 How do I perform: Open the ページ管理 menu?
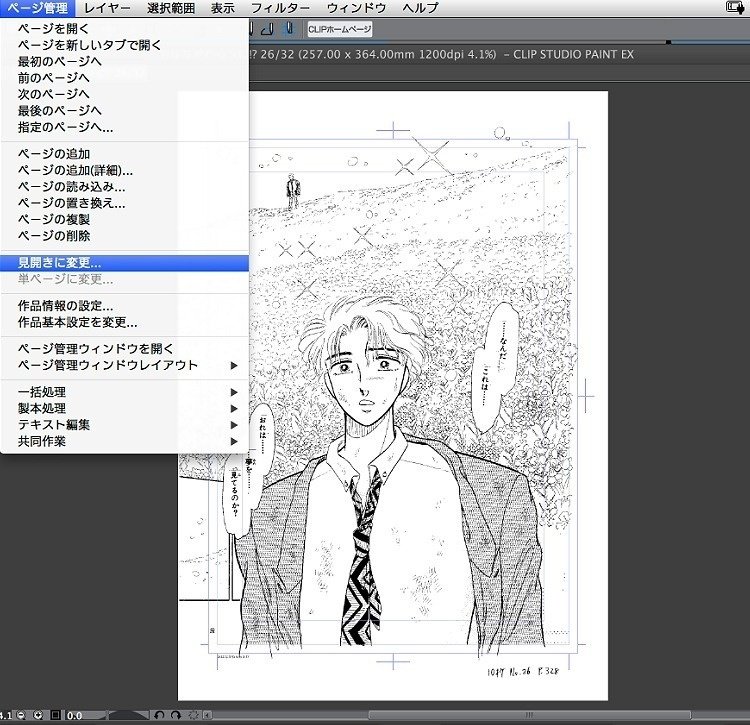click(37, 8)
